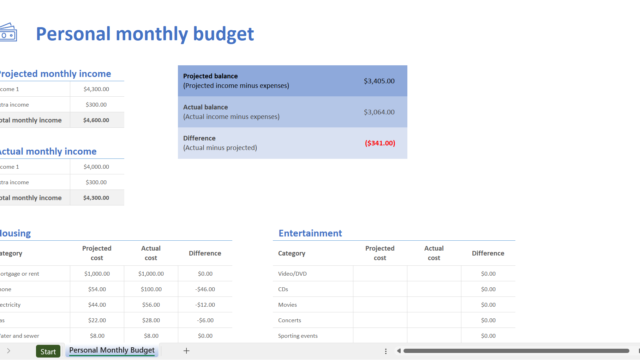Select Housing Projected cost column header
Image resolution: width=640 pixels, height=360 pixels.
pyautogui.click(x=97, y=253)
